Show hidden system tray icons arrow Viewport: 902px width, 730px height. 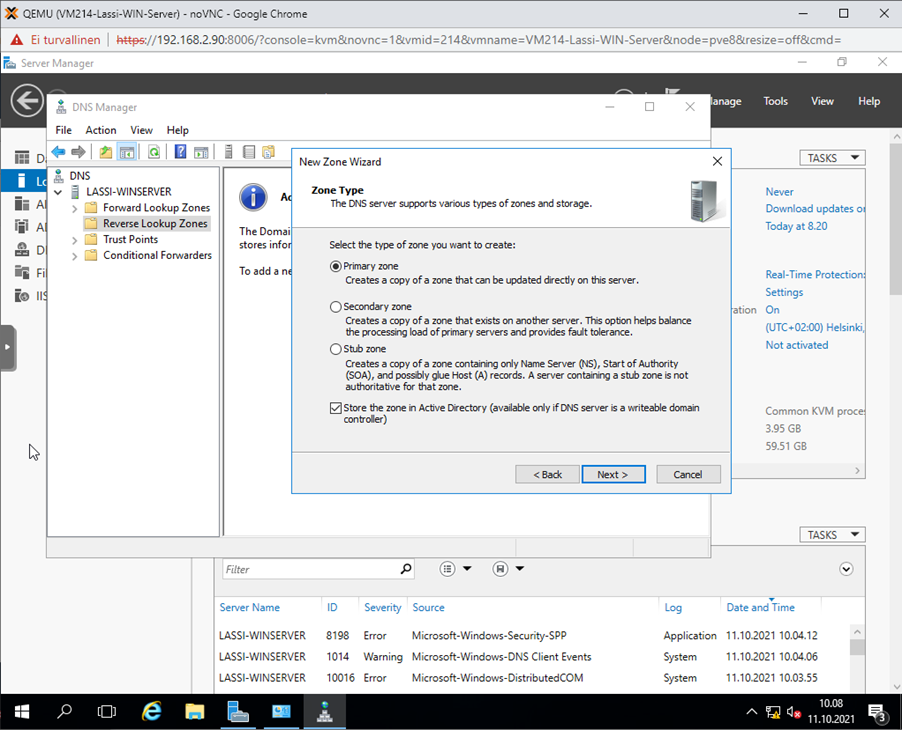(x=751, y=712)
